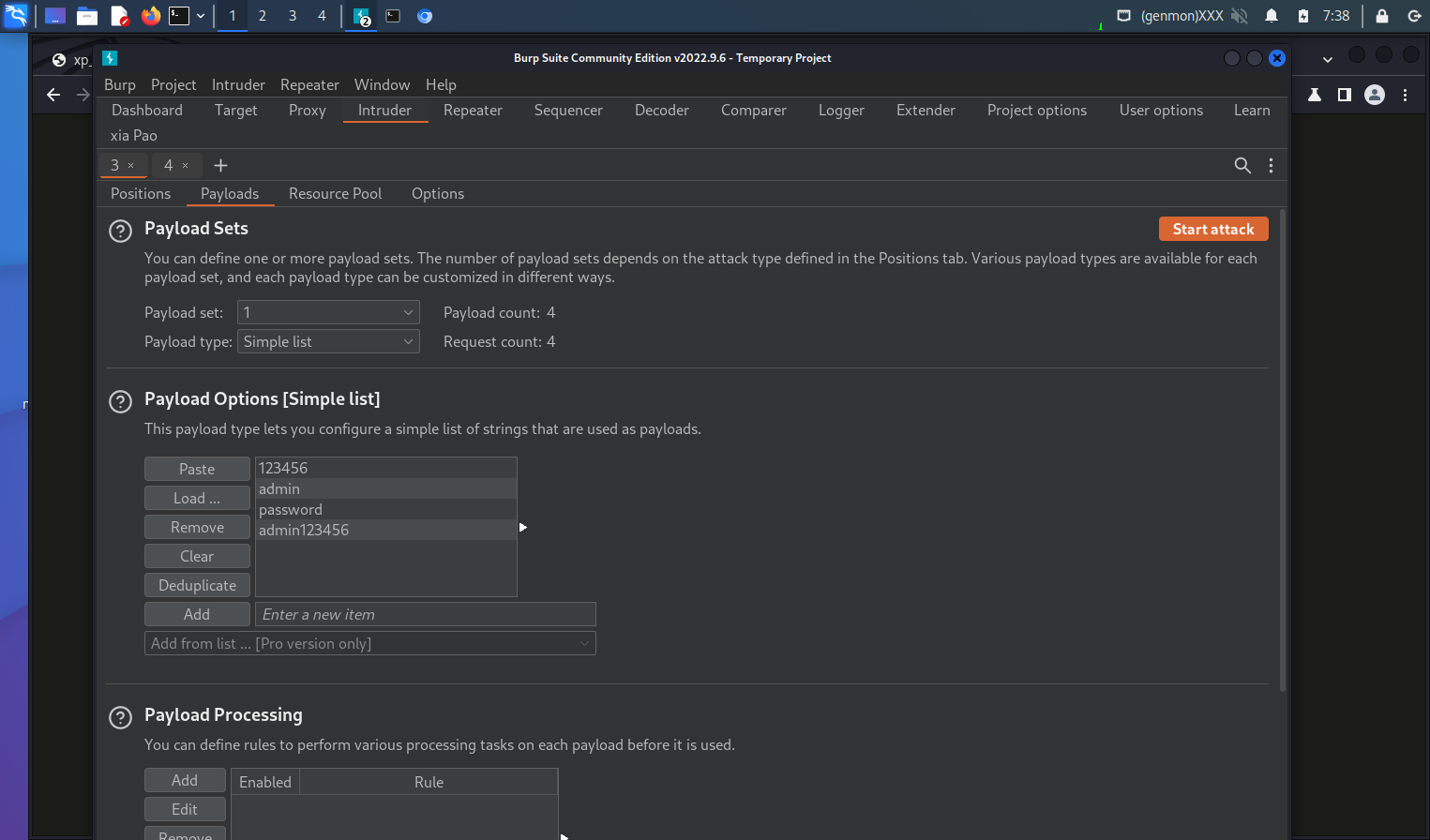
Task: Open the Project menu
Action: (173, 84)
